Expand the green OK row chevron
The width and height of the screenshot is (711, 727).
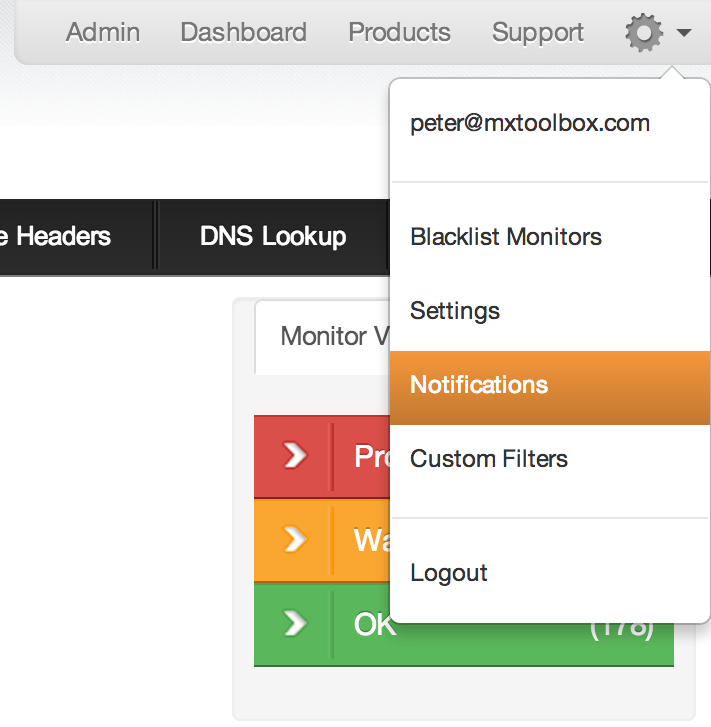294,624
